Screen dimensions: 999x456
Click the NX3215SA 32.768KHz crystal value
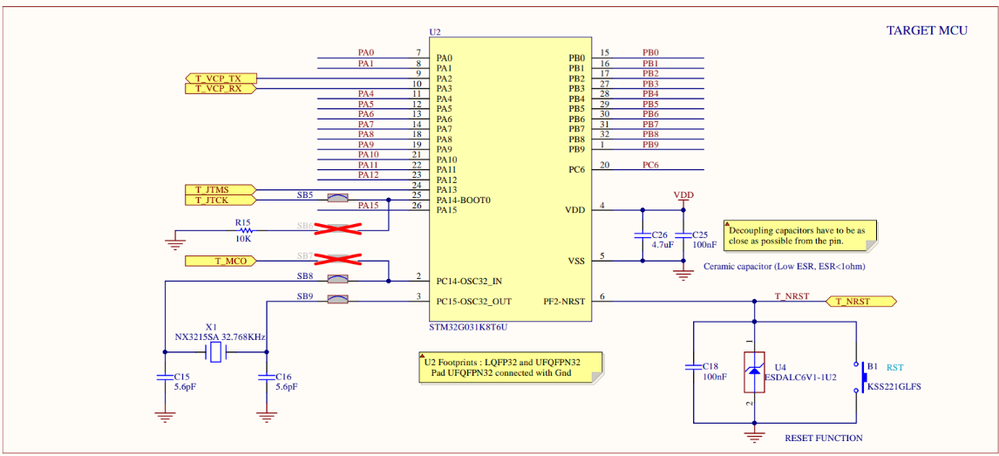[x=220, y=336]
